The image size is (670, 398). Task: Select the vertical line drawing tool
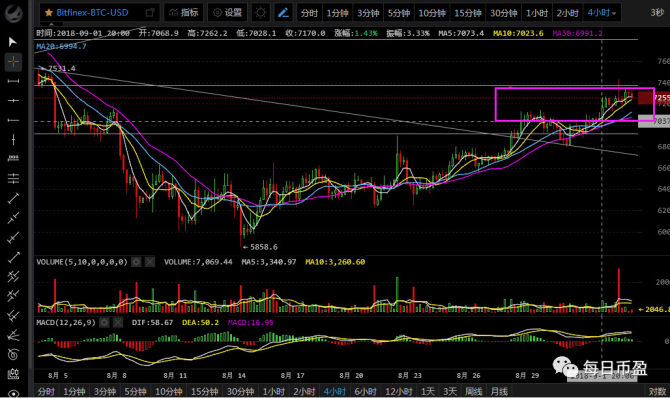13,139
